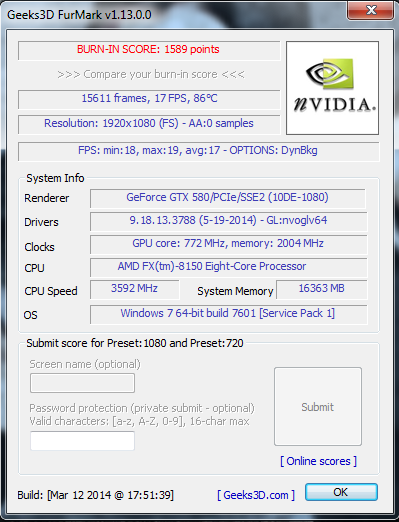Image resolution: width=399 pixels, height=522 pixels.
Task: Open the Online scores link
Action: tap(318, 461)
